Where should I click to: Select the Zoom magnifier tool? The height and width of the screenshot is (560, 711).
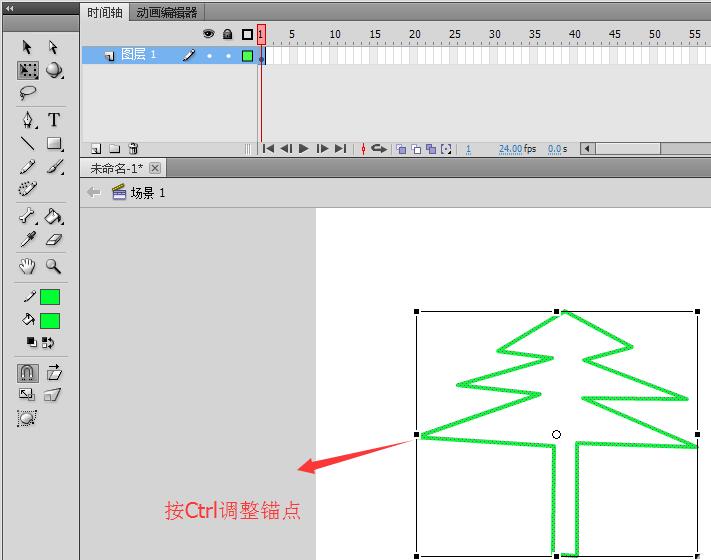pyautogui.click(x=54, y=267)
